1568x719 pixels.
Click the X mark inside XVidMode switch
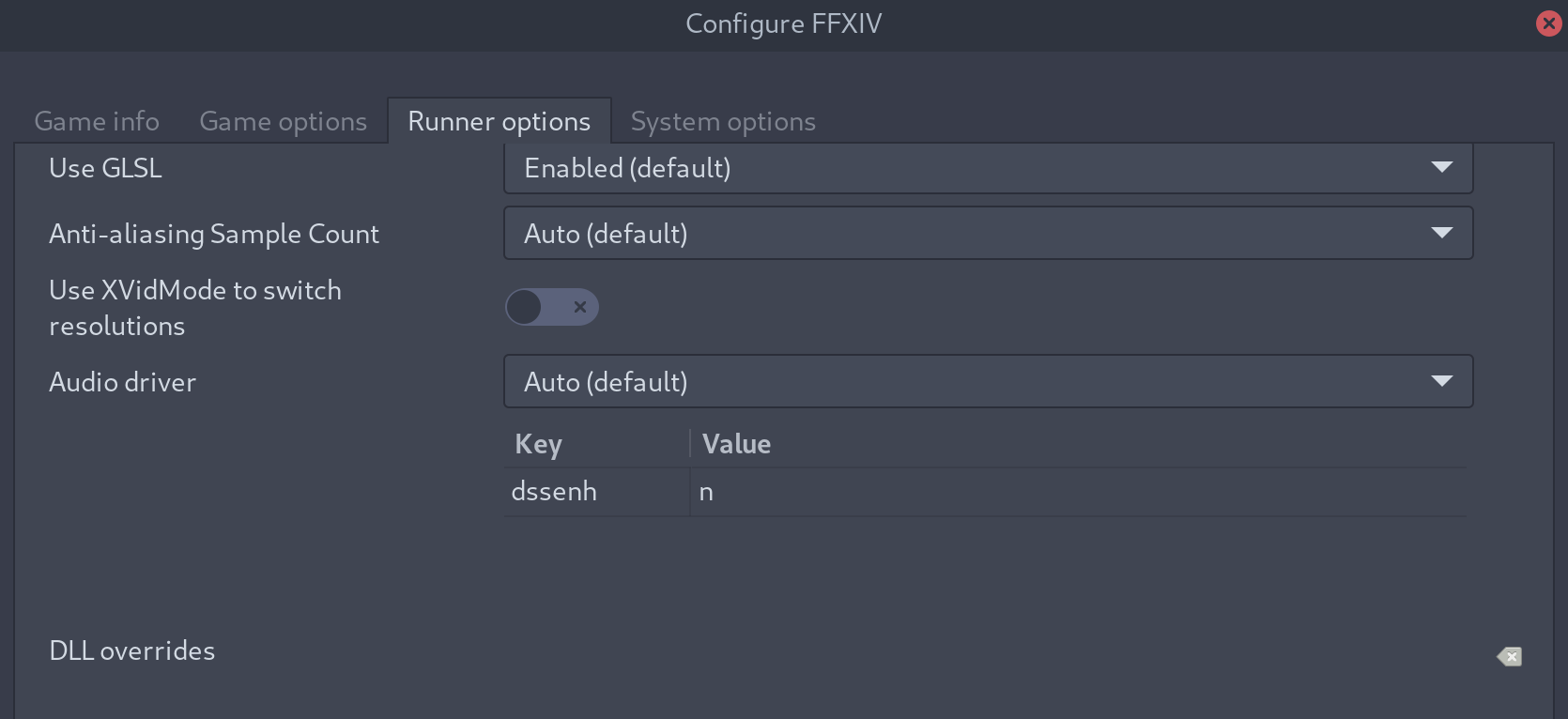click(579, 307)
